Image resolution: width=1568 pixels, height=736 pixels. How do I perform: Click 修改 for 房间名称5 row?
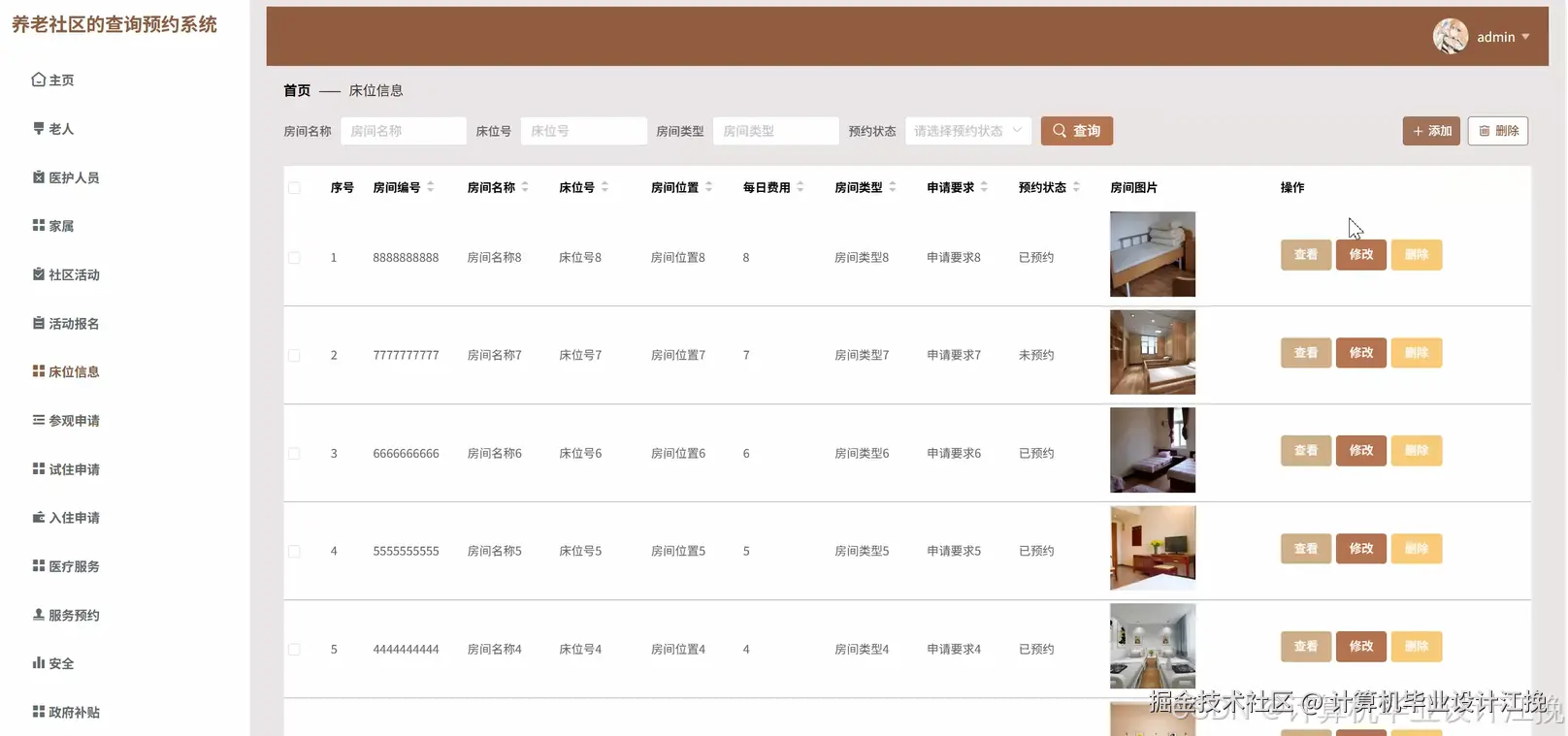(1361, 549)
